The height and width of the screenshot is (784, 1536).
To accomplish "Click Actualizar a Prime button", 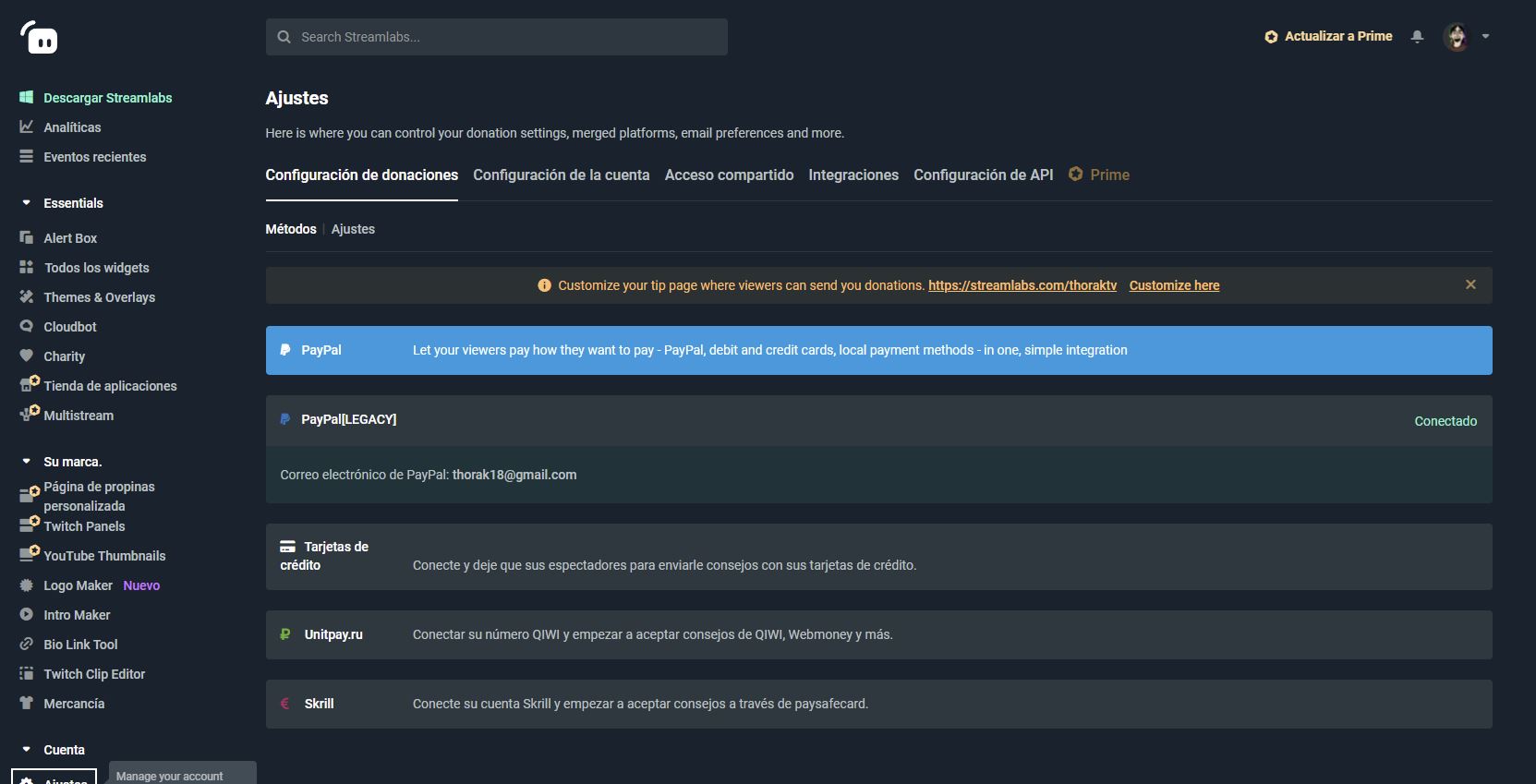I will tap(1328, 36).
